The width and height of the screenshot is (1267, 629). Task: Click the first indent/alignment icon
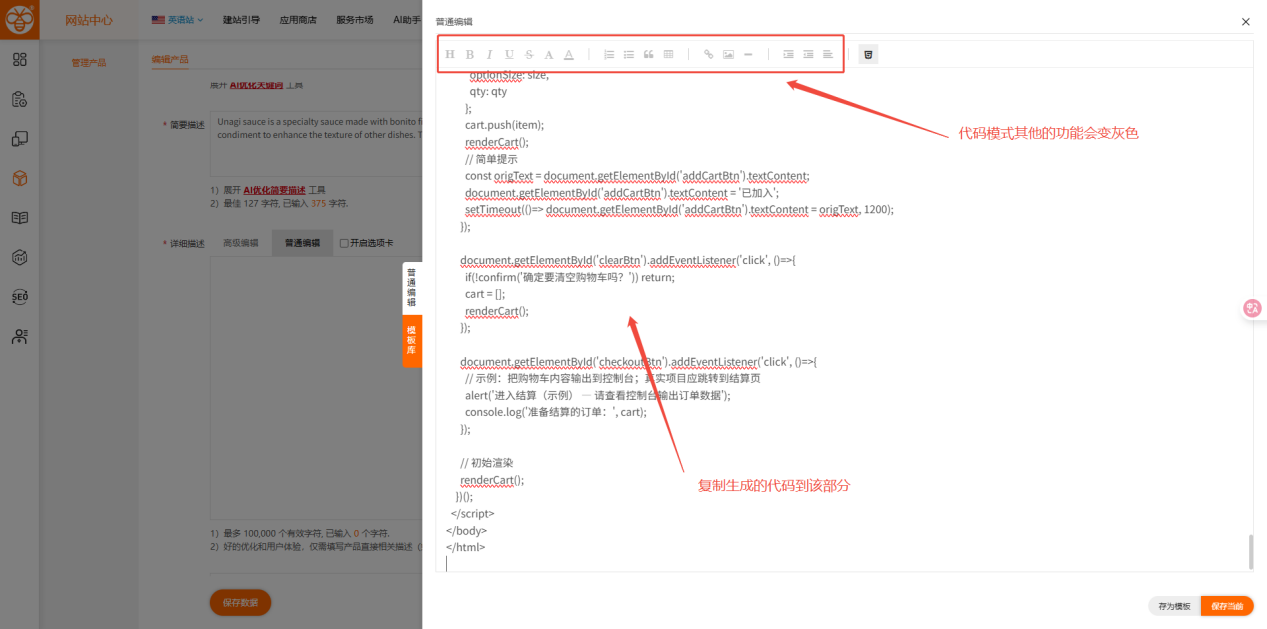coord(788,54)
